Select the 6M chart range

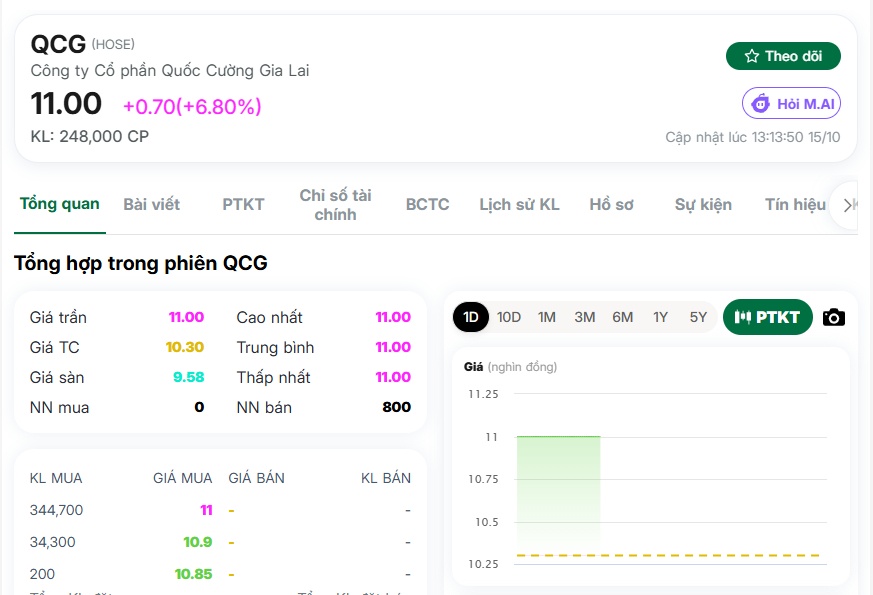tap(622, 317)
